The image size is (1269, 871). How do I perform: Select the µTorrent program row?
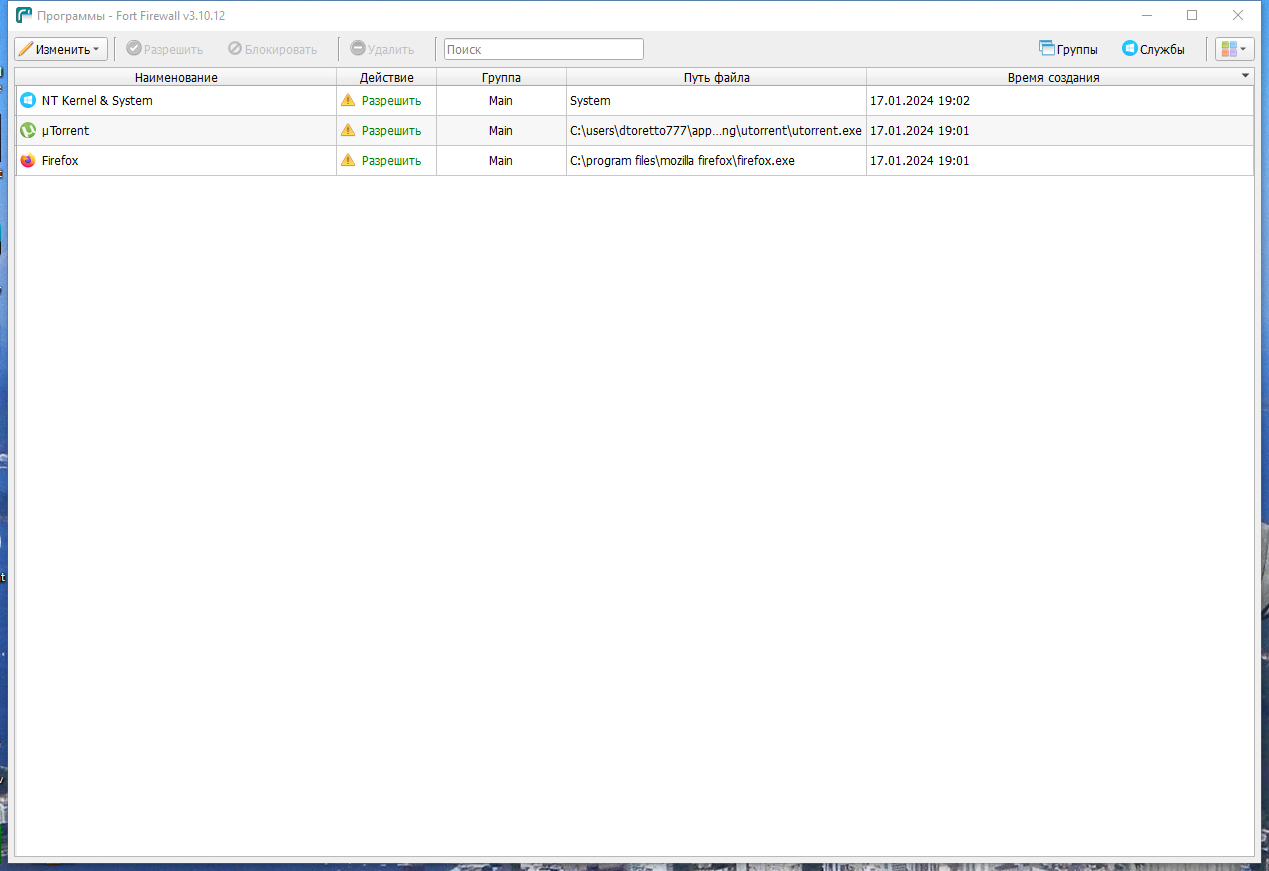(x=634, y=131)
